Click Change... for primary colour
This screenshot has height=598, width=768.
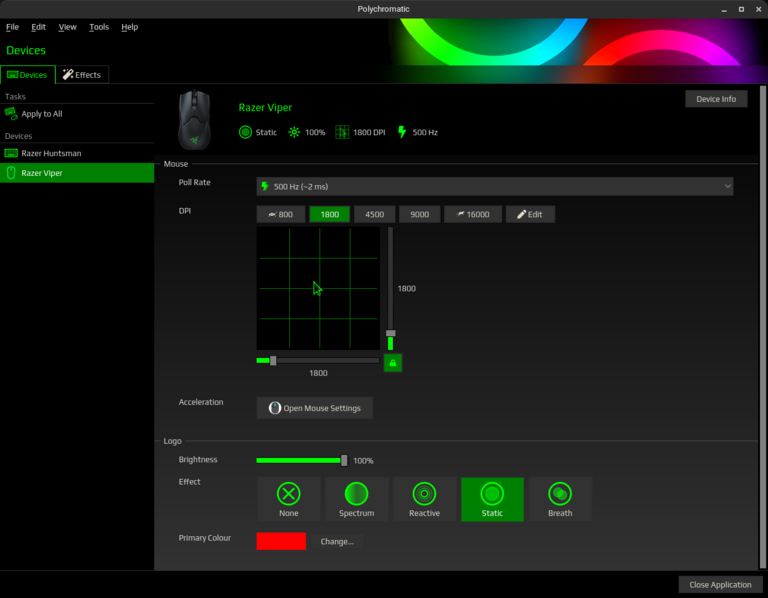[337, 542]
